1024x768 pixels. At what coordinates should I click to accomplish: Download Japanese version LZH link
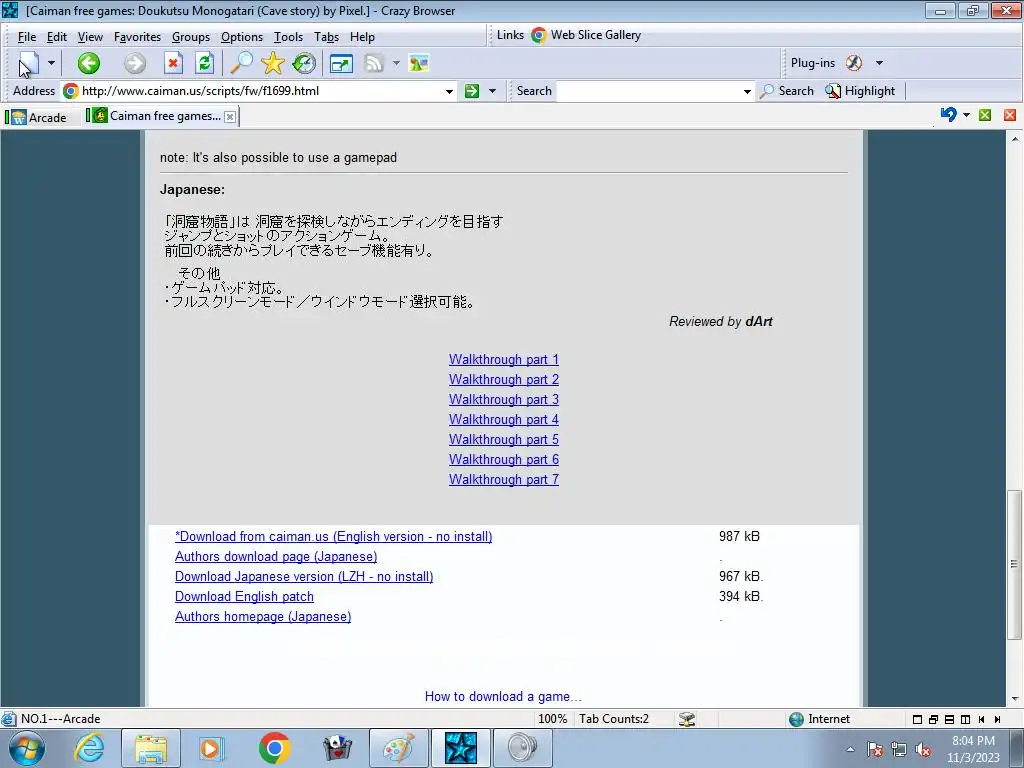[x=304, y=577]
